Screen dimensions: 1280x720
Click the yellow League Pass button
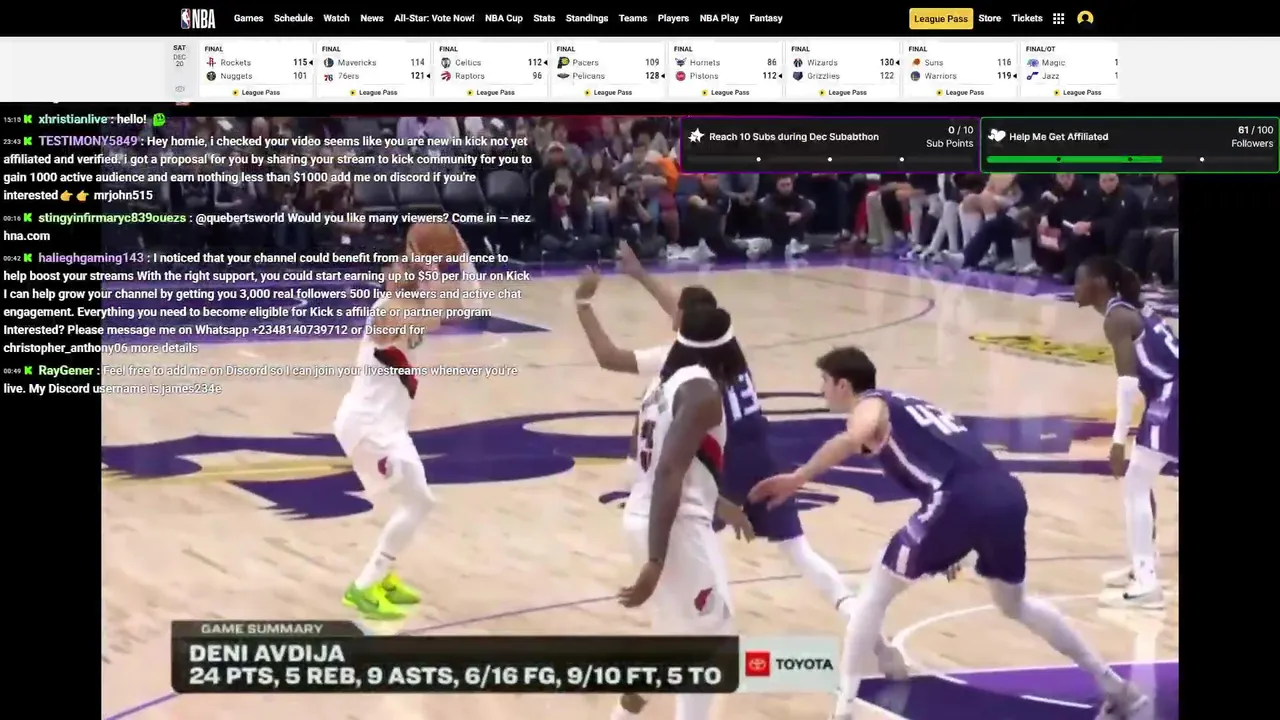941,18
